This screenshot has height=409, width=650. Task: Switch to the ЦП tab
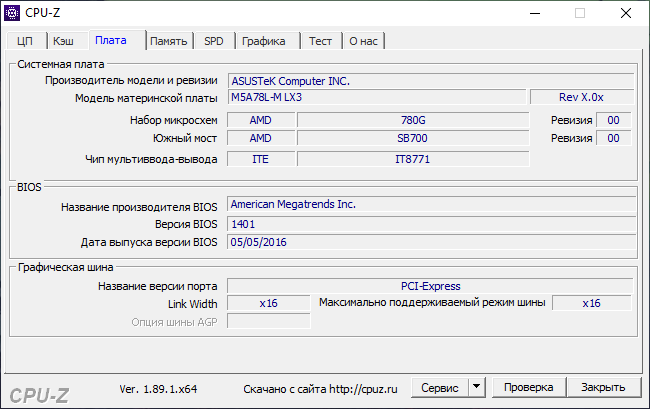[26, 41]
